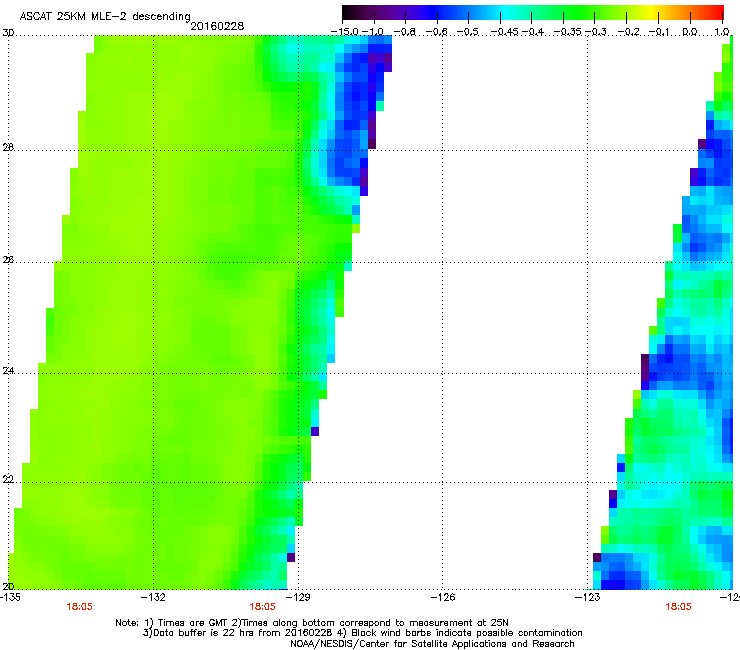Click the red 18:05 time nearest the -129 label
Image resolution: width=740 pixels, height=650 pixels.
[262, 607]
